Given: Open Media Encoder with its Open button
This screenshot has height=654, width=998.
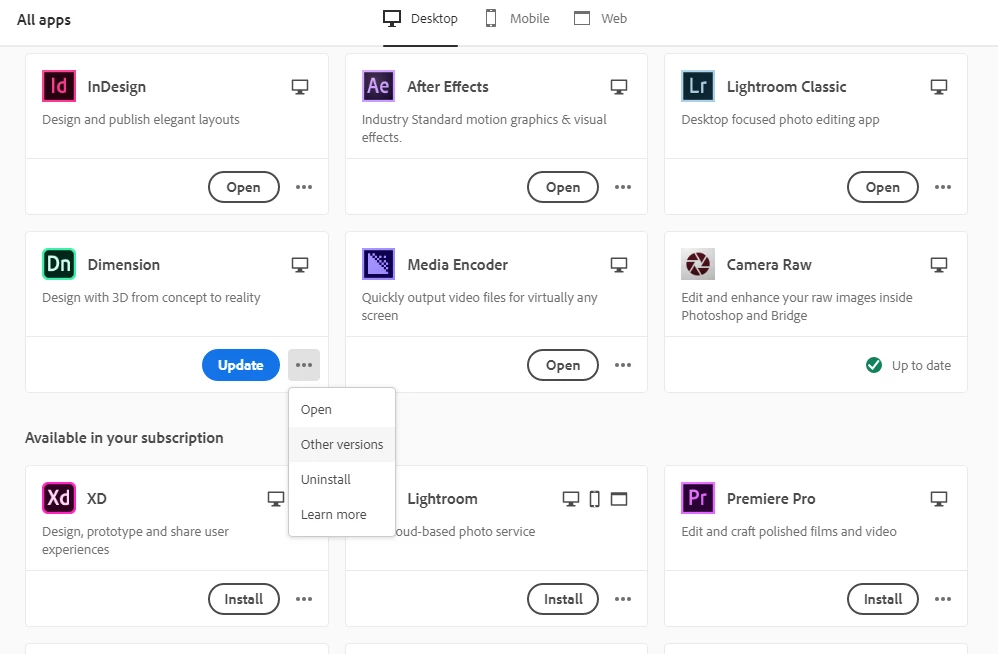Looking at the screenshot, I should pyautogui.click(x=563, y=365).
